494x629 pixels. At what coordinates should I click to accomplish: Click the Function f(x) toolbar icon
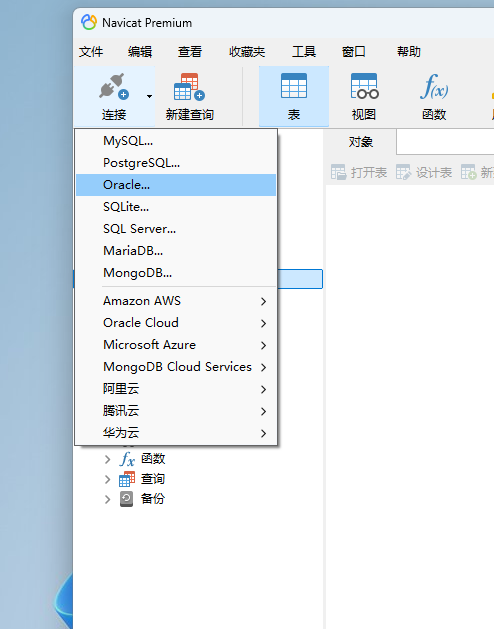coord(434,86)
